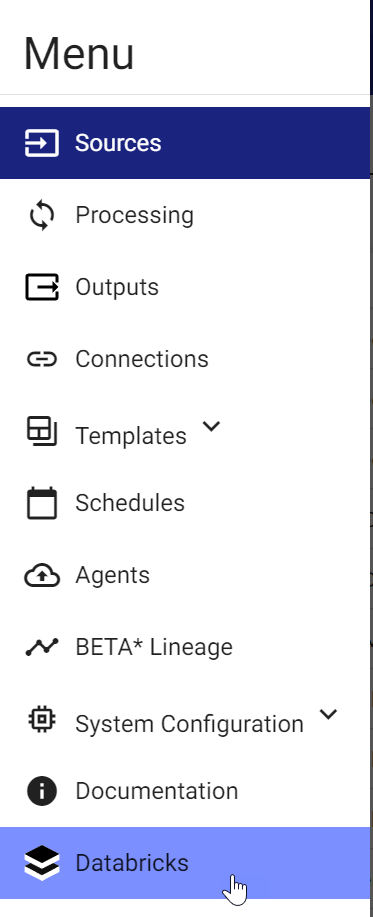Click the Schedules calendar icon
The width and height of the screenshot is (373, 917).
tap(42, 503)
